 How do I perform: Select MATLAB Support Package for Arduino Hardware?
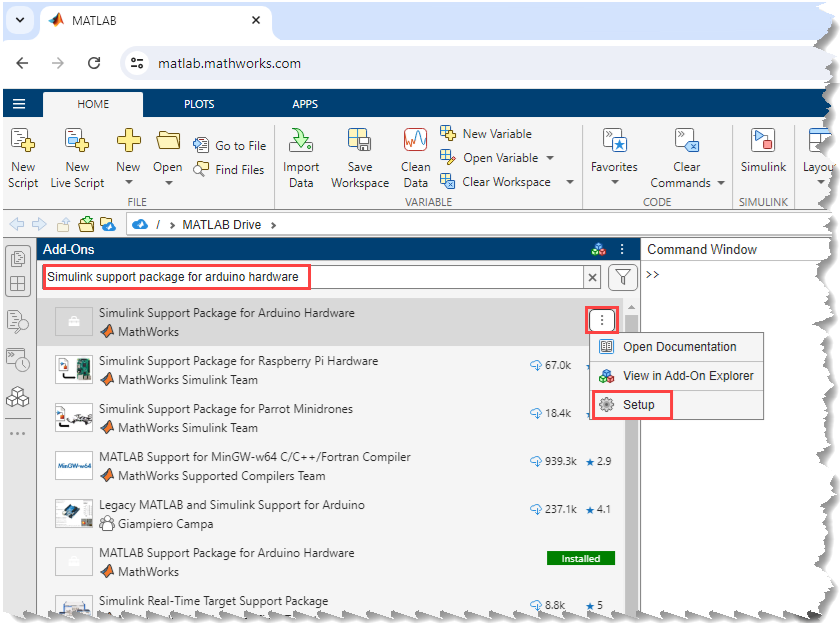pos(226,553)
